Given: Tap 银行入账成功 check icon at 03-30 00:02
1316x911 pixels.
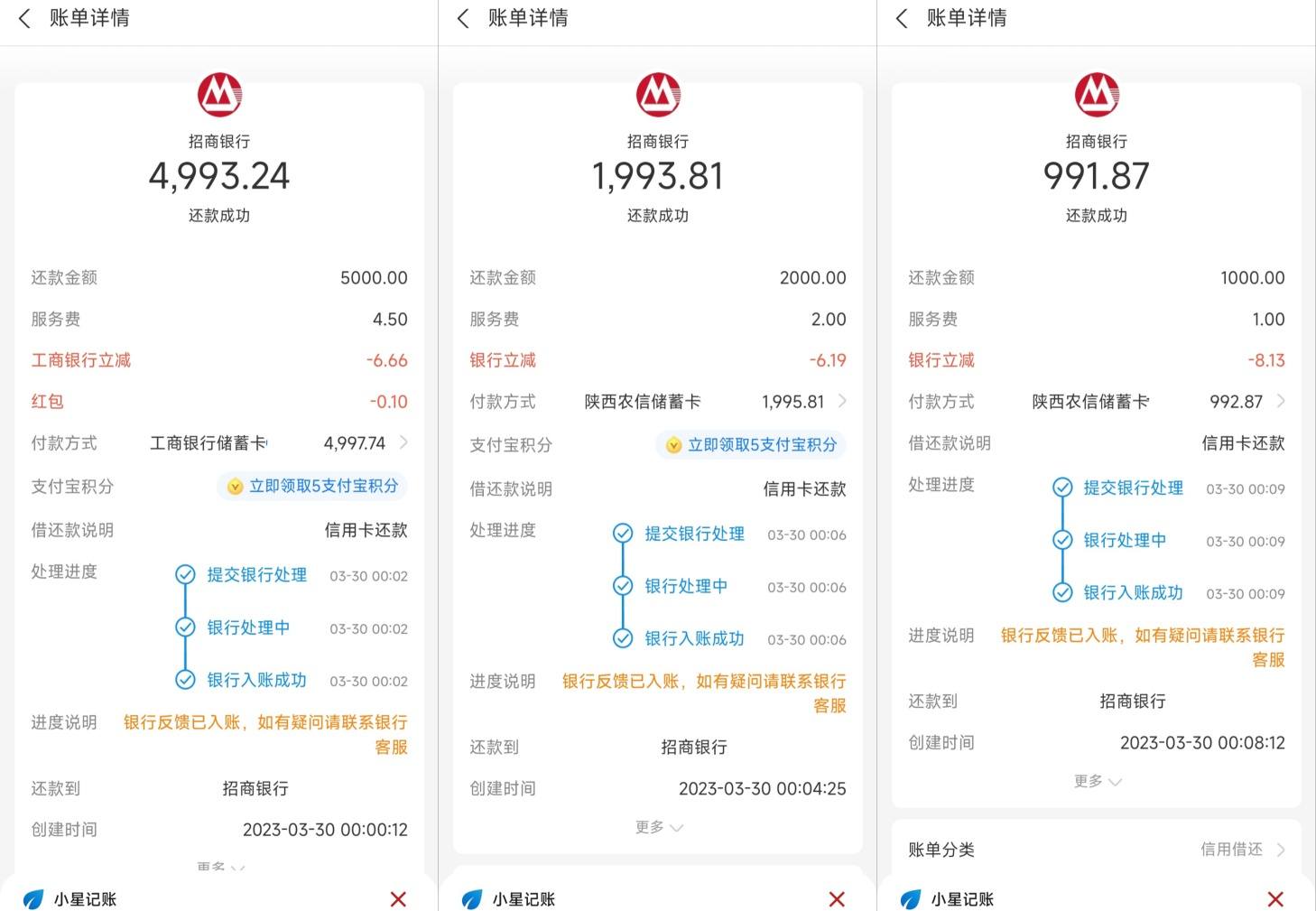Looking at the screenshot, I should pyautogui.click(x=185, y=679).
